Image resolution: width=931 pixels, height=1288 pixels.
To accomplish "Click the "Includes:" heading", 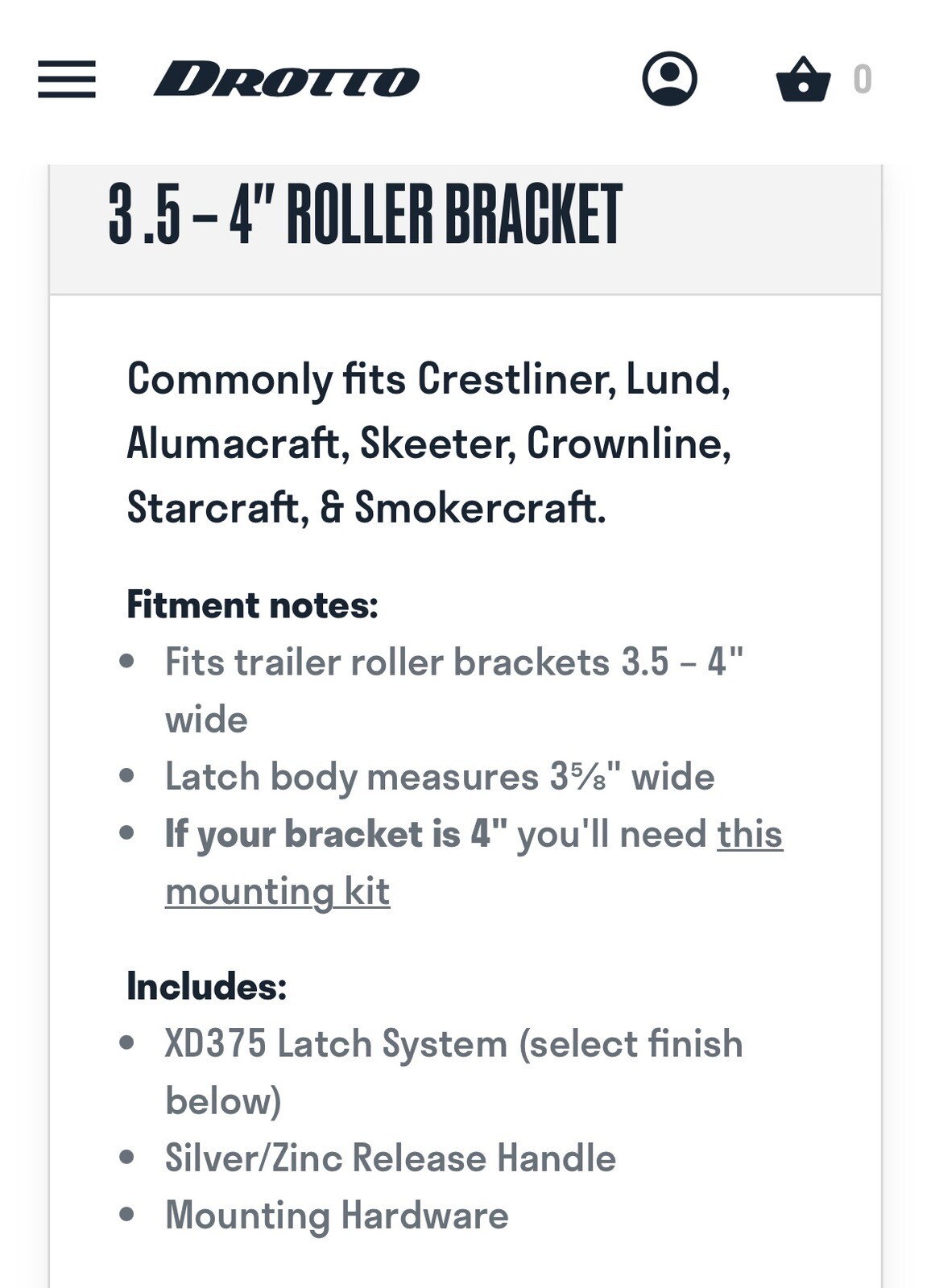I will click(206, 986).
